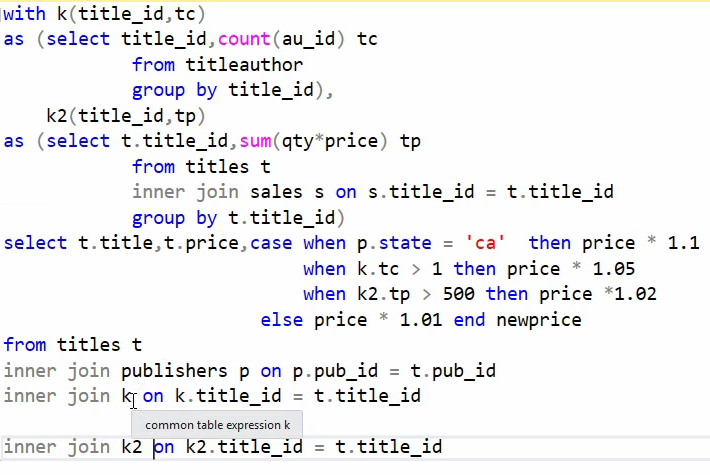Click the 1.01 multiplier value
The height and width of the screenshot is (475, 710).
[421, 320]
